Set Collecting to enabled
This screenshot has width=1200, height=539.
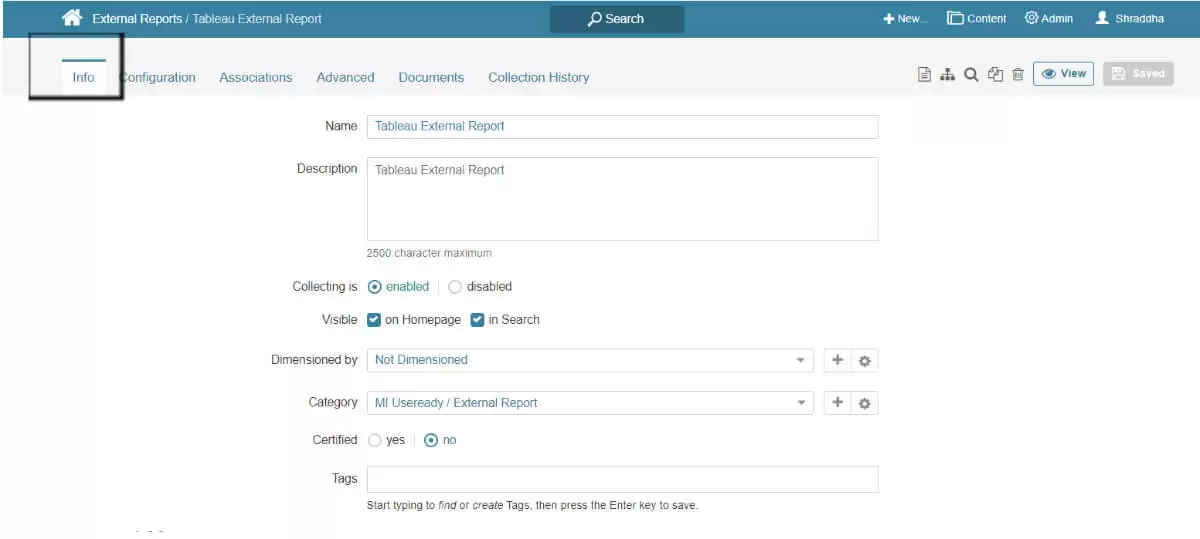click(x=375, y=287)
